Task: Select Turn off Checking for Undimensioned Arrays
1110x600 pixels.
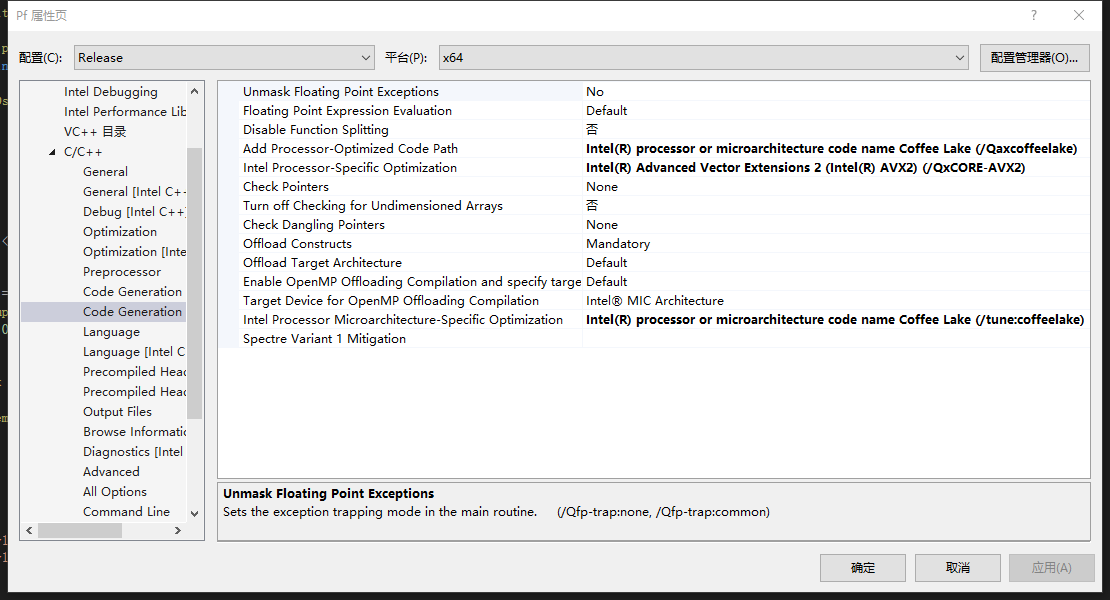Action: (x=372, y=205)
